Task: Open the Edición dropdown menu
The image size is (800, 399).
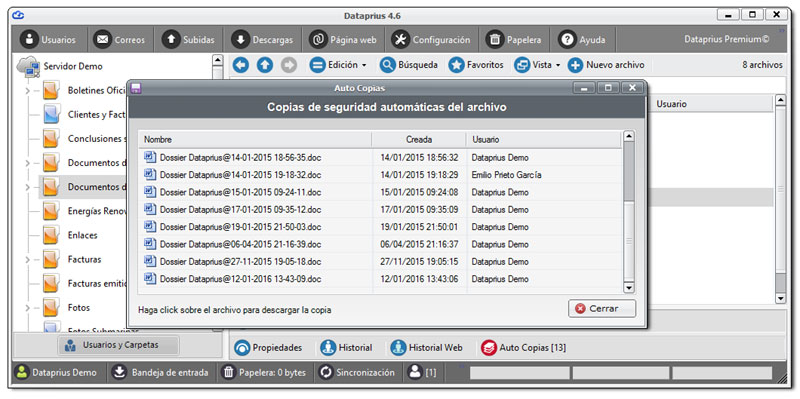Action: point(338,65)
